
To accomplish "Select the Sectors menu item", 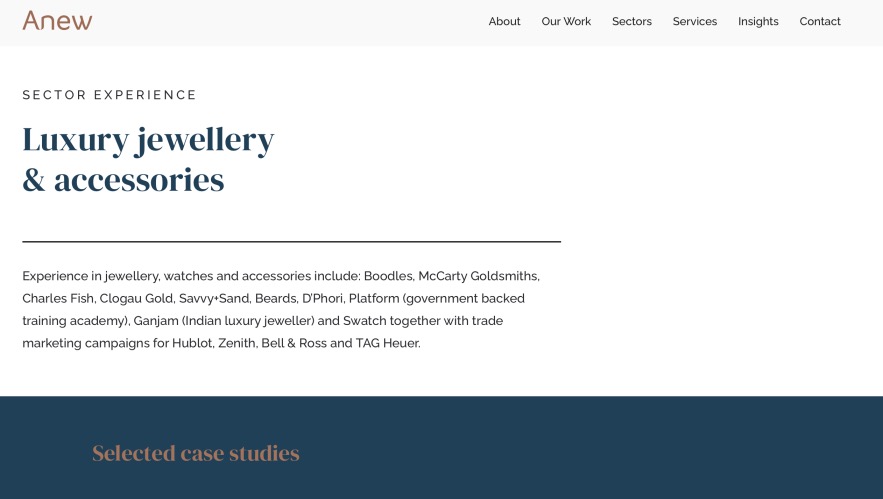I will coord(631,22).
